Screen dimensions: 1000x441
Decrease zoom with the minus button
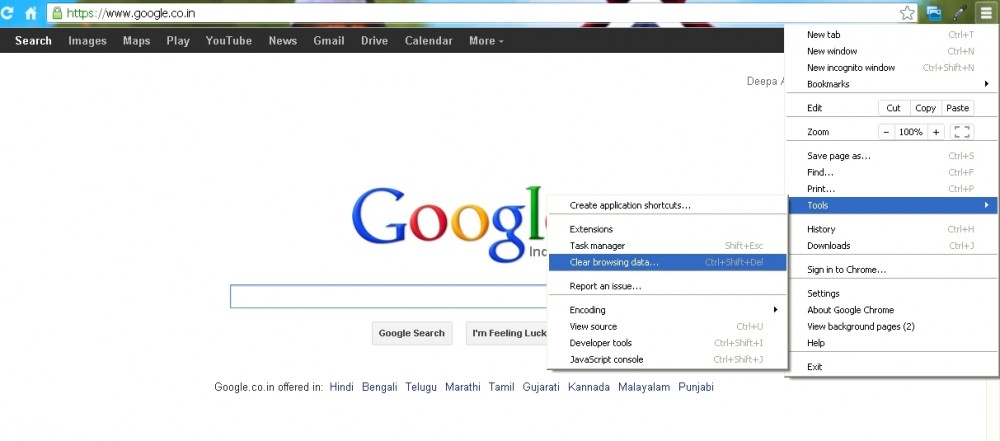point(886,132)
